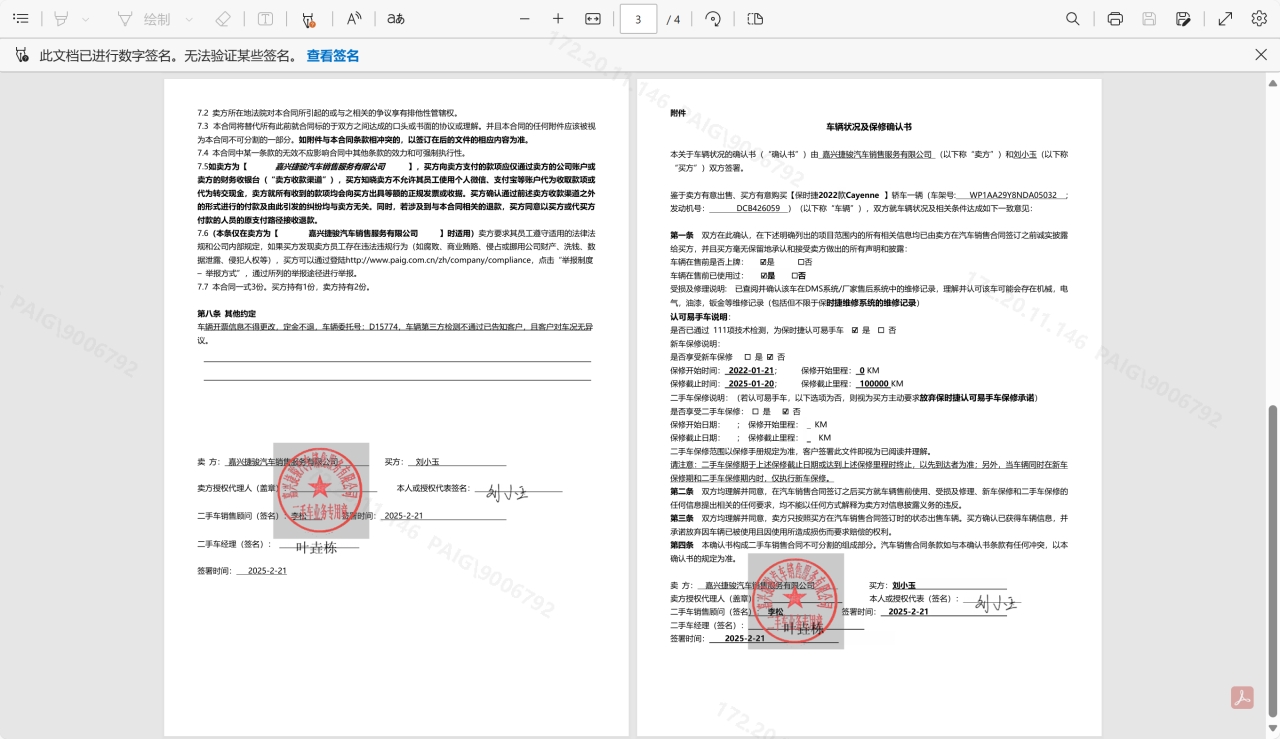Viewport: 1280px width, 739px height.
Task: Click the checked 是 box for 111项技术检测
Action: 855,330
